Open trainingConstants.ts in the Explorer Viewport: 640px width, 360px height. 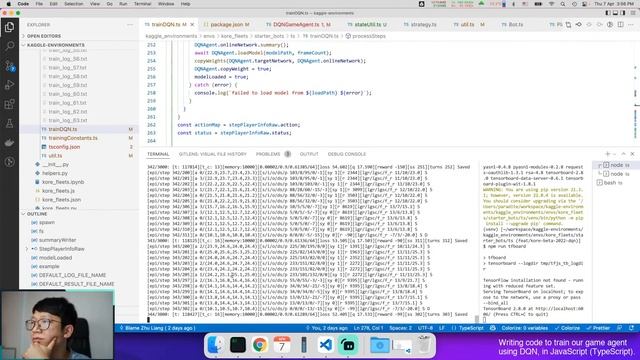click(73, 138)
